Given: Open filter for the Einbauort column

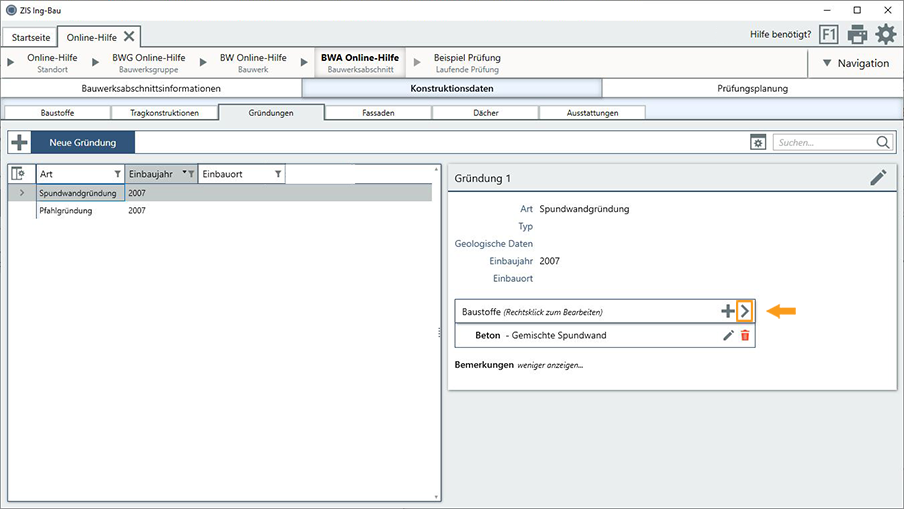Looking at the screenshot, I should 278,174.
